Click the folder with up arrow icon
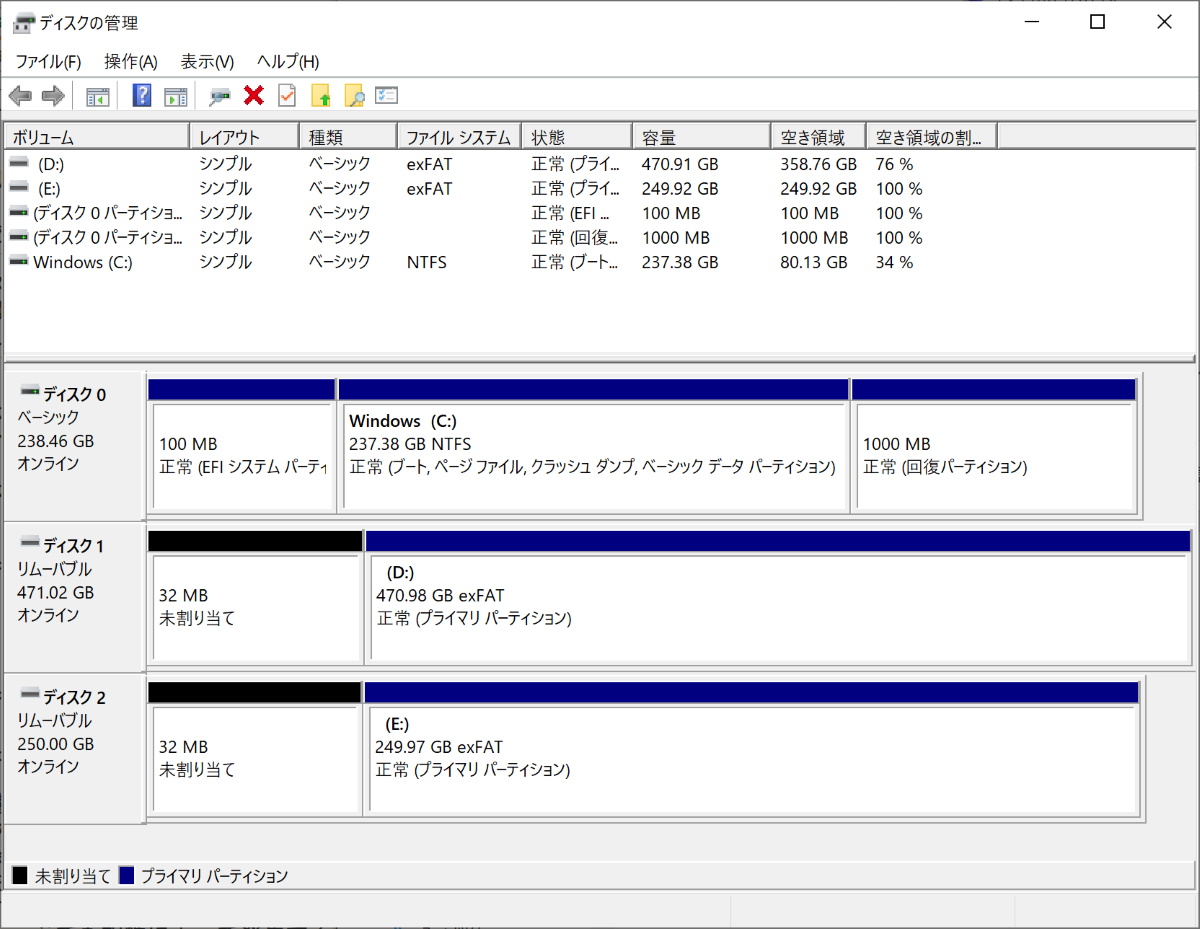The image size is (1200, 929). click(x=320, y=95)
